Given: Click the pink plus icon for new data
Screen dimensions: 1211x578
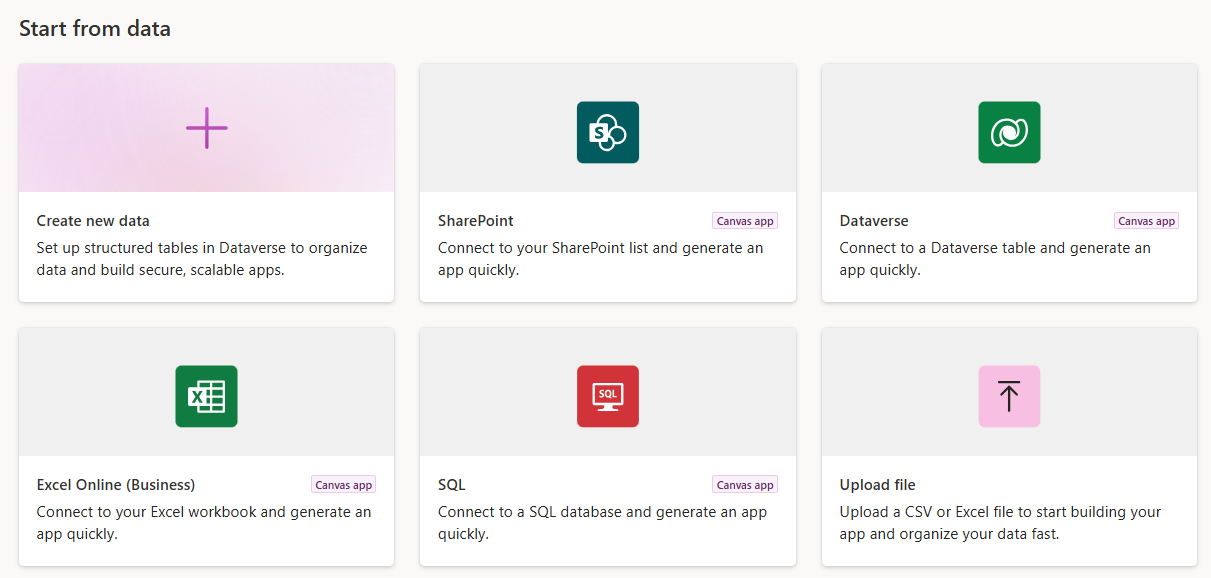Looking at the screenshot, I should pyautogui.click(x=206, y=128).
